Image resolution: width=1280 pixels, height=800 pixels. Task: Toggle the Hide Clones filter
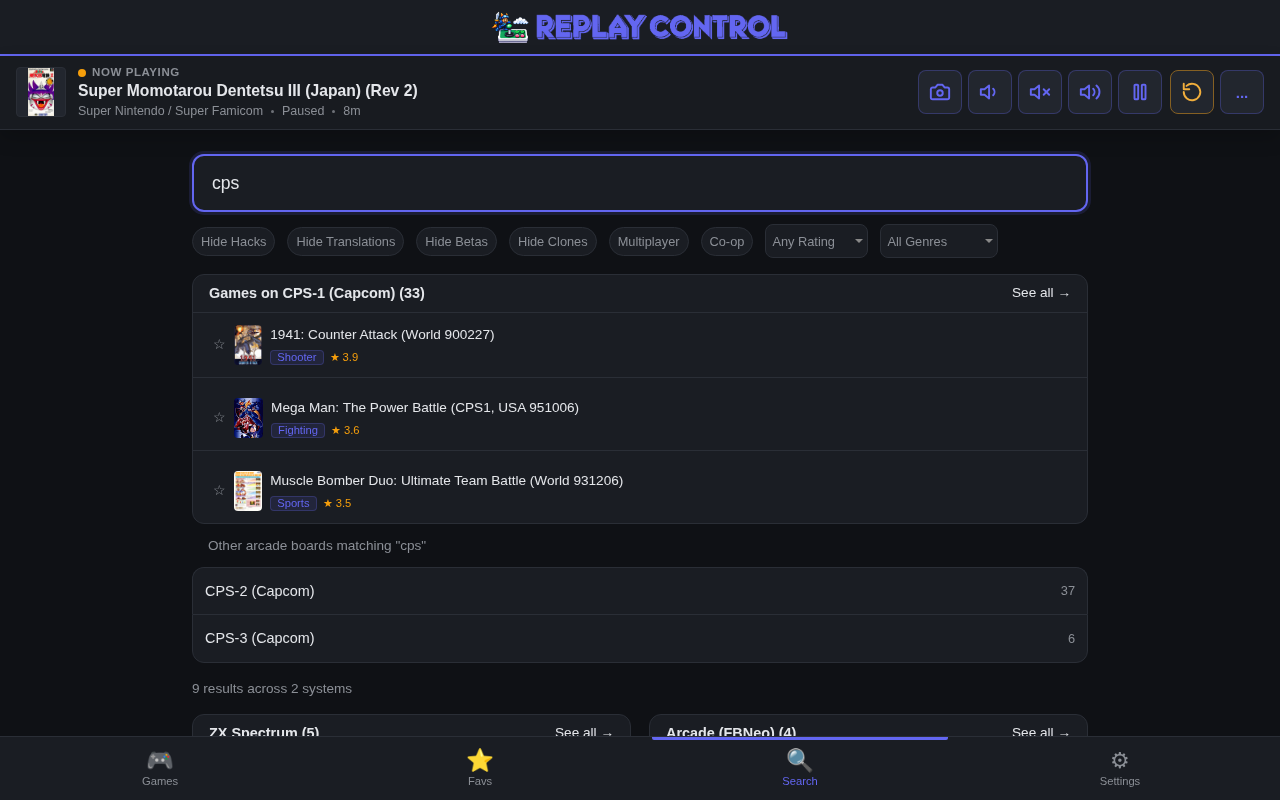point(553,242)
